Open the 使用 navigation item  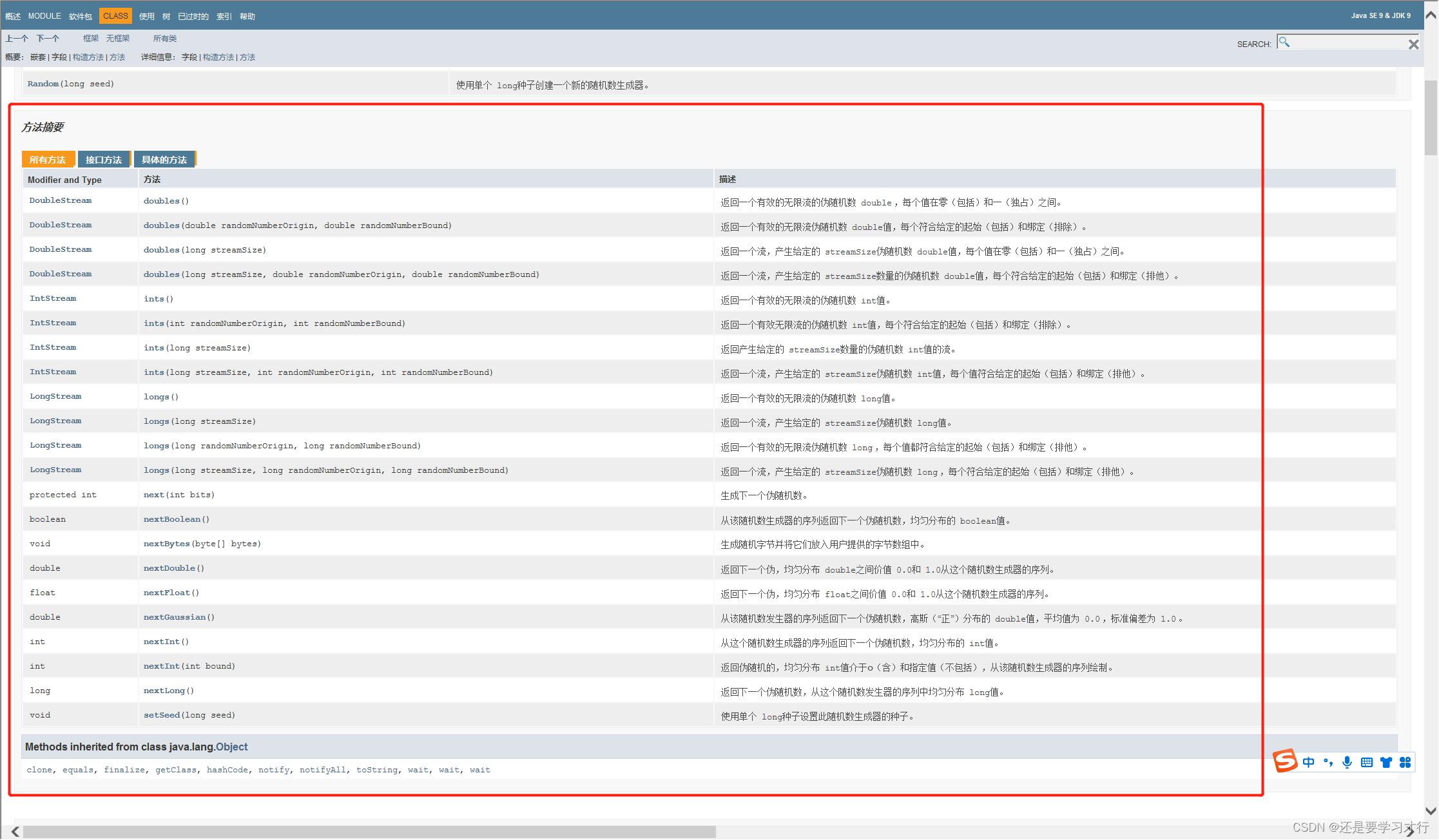[147, 16]
